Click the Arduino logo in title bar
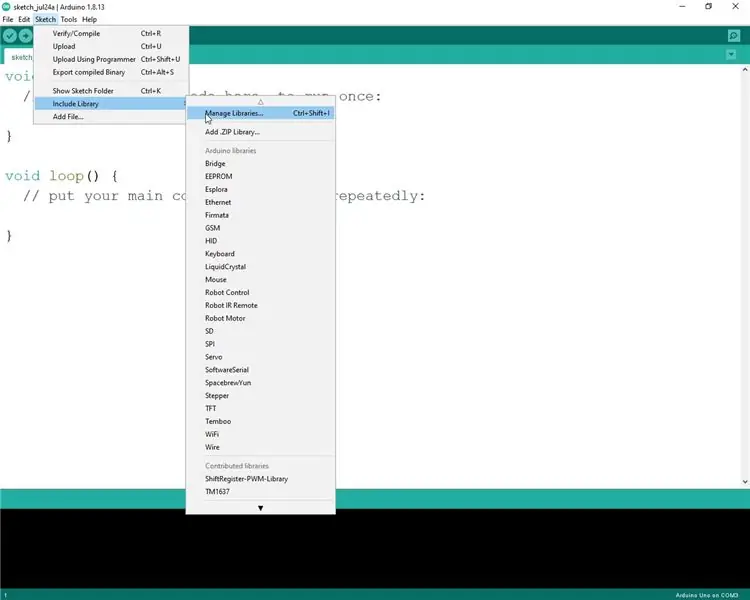The image size is (750, 600). coord(6,7)
